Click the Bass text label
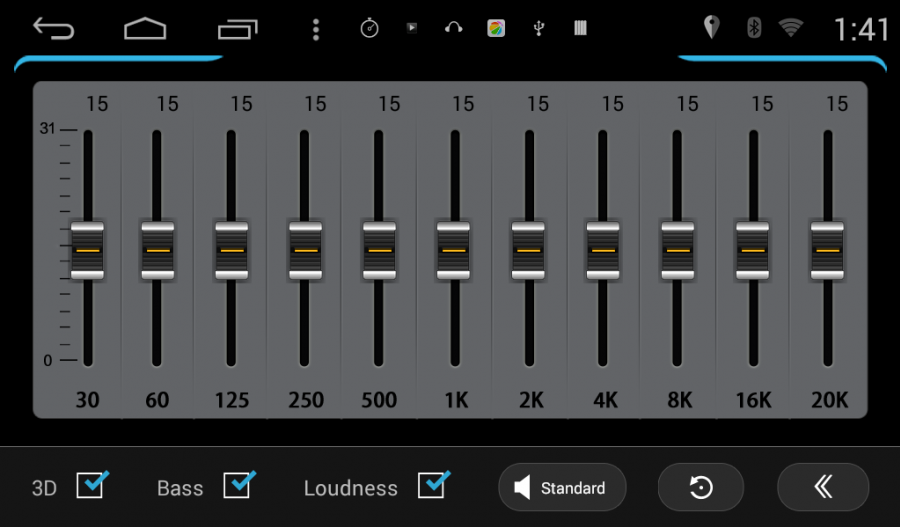This screenshot has height=527, width=900. click(x=180, y=488)
